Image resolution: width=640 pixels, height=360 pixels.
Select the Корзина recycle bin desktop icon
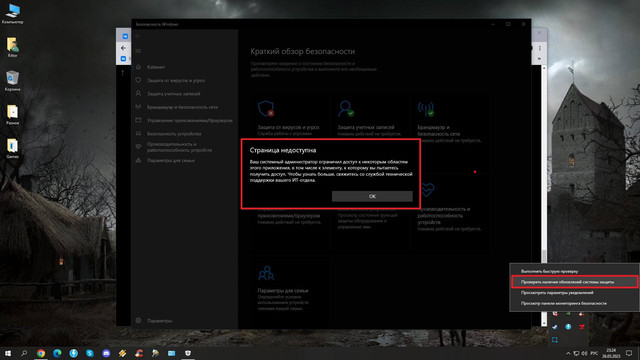(x=13, y=81)
